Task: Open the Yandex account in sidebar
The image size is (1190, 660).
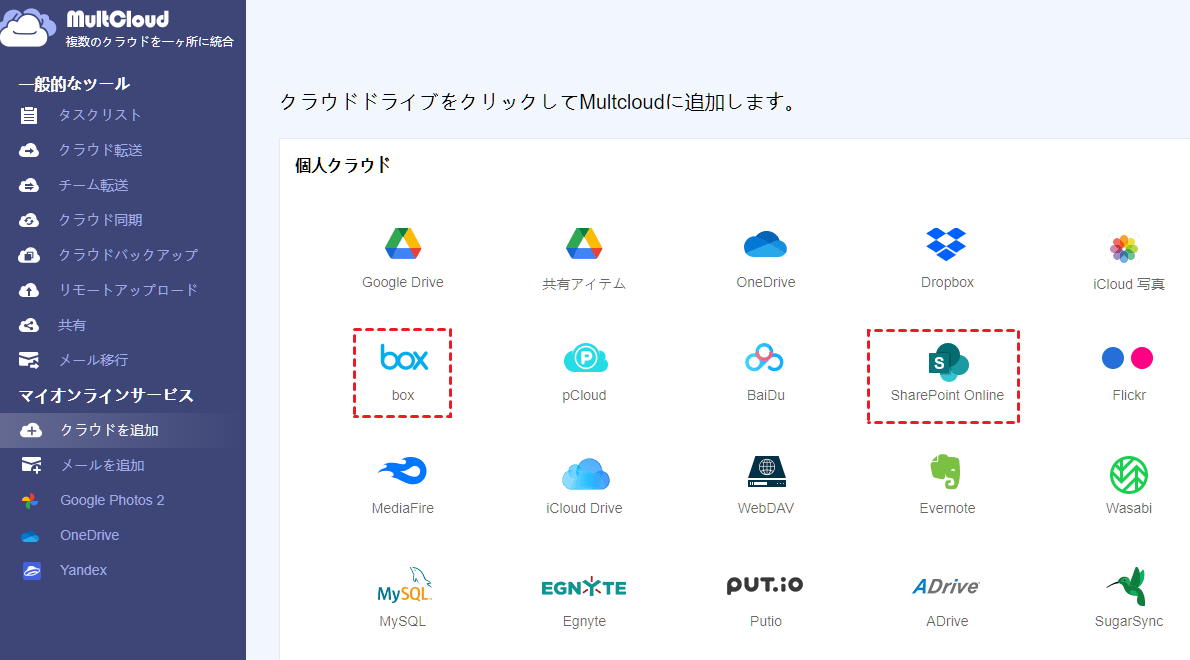Action: 83,570
